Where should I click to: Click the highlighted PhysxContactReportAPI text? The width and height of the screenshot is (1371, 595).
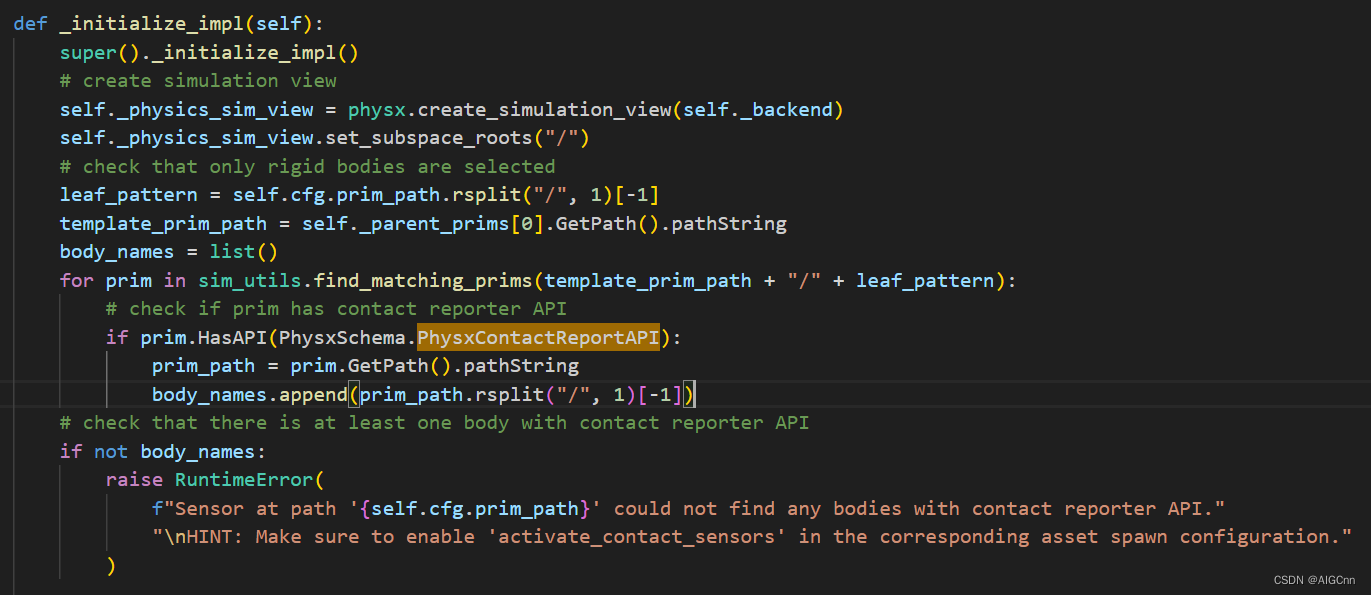pyautogui.click(x=537, y=337)
